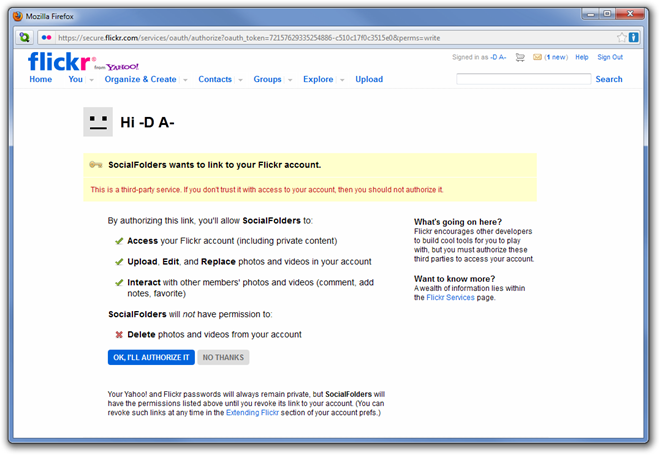
Task: Click the green check next to Access
Action: click(x=119, y=241)
